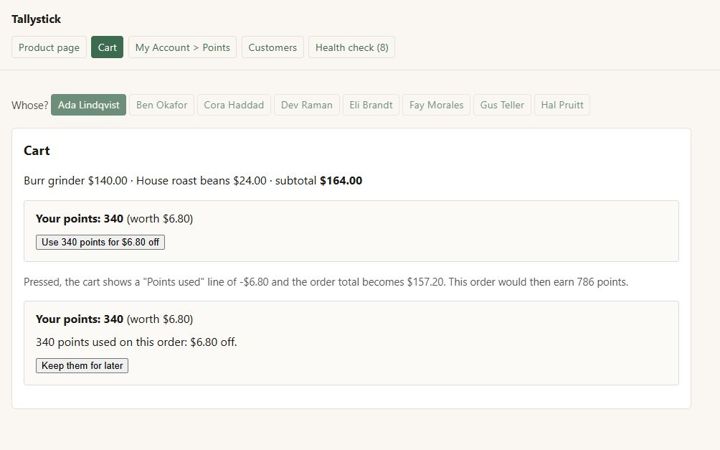This screenshot has width=720, height=450.
Task: Choose customer Ben Okafor
Action: pyautogui.click(x=162, y=105)
